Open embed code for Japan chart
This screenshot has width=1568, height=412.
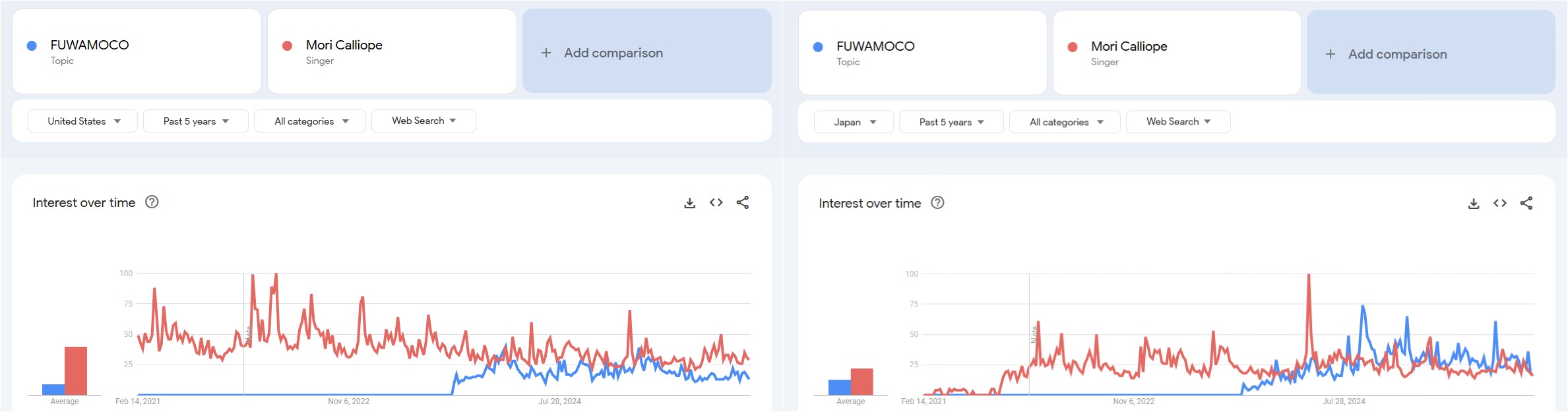tap(1500, 204)
